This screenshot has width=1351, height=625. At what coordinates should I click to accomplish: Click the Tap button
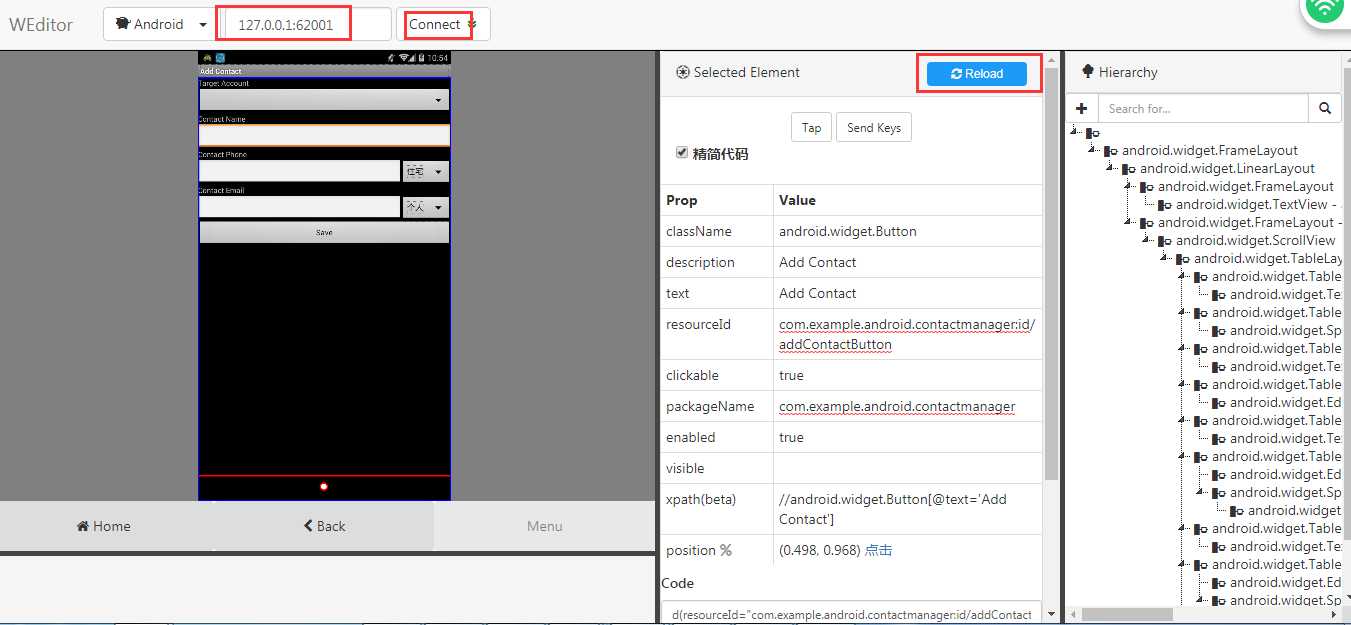click(811, 127)
